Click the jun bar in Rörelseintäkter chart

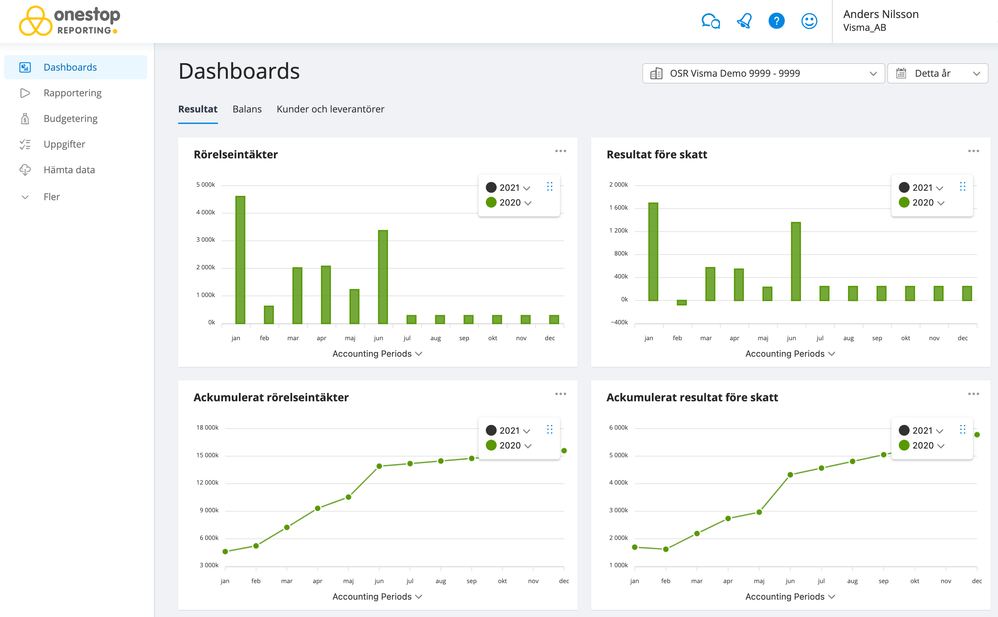pyautogui.click(x=383, y=277)
